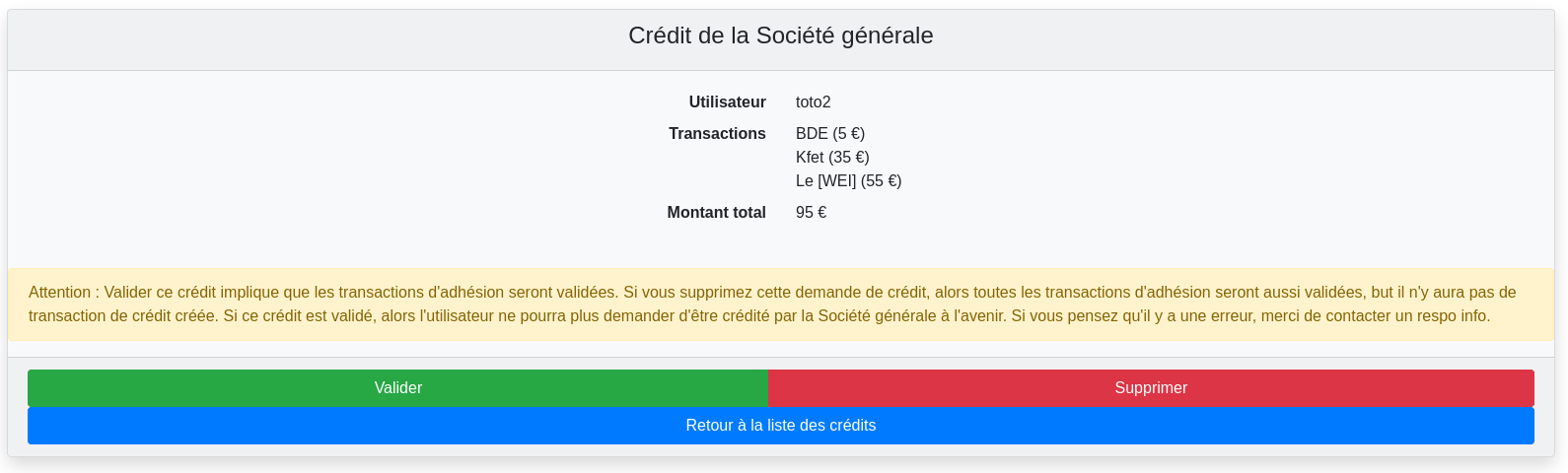Select the Le [WEI] (55 €) transaction
This screenshot has width=1568, height=473.
[848, 181]
